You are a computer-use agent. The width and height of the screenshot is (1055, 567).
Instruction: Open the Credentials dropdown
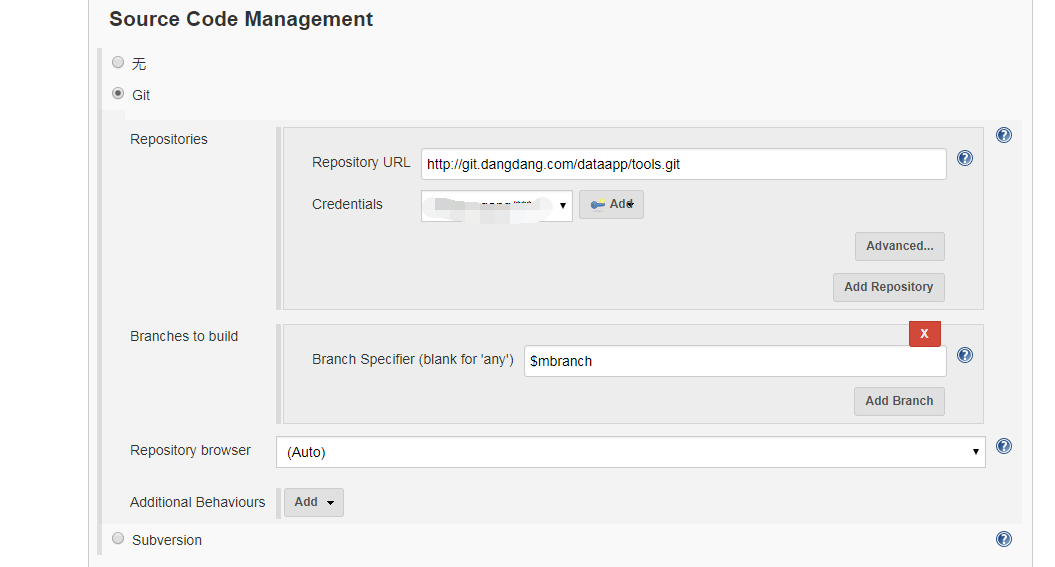pos(497,205)
